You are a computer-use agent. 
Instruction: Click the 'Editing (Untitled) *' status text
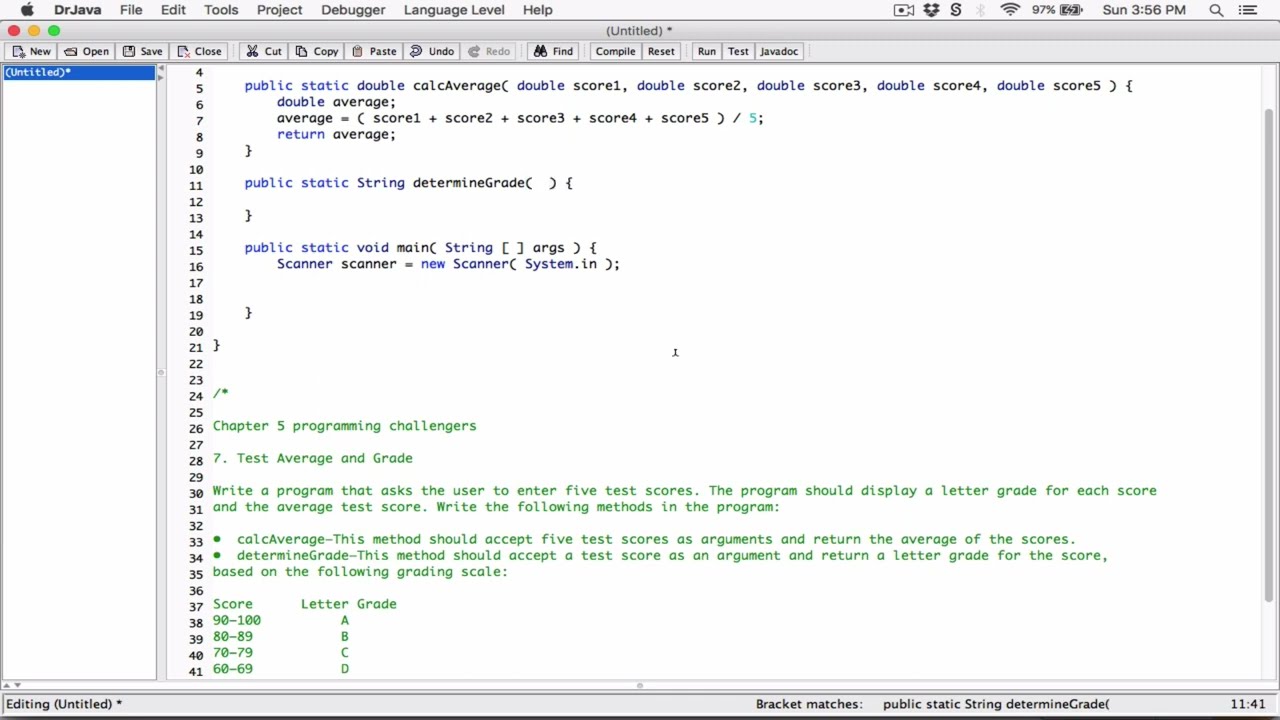point(63,704)
